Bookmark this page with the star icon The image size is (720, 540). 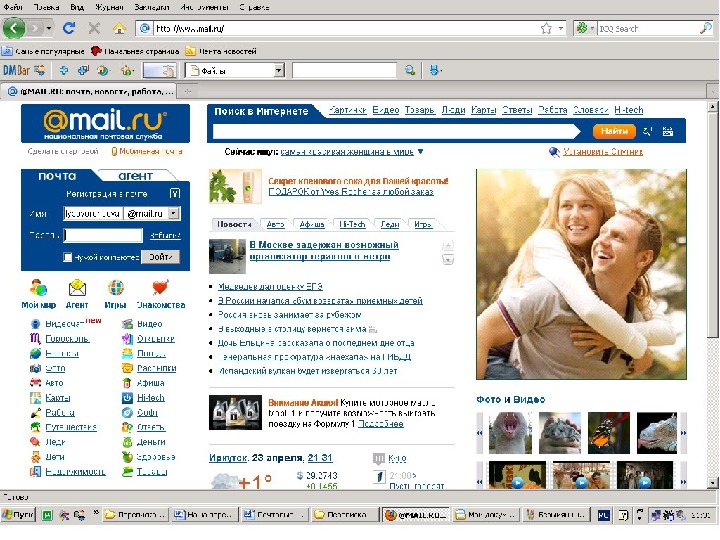(x=546, y=28)
